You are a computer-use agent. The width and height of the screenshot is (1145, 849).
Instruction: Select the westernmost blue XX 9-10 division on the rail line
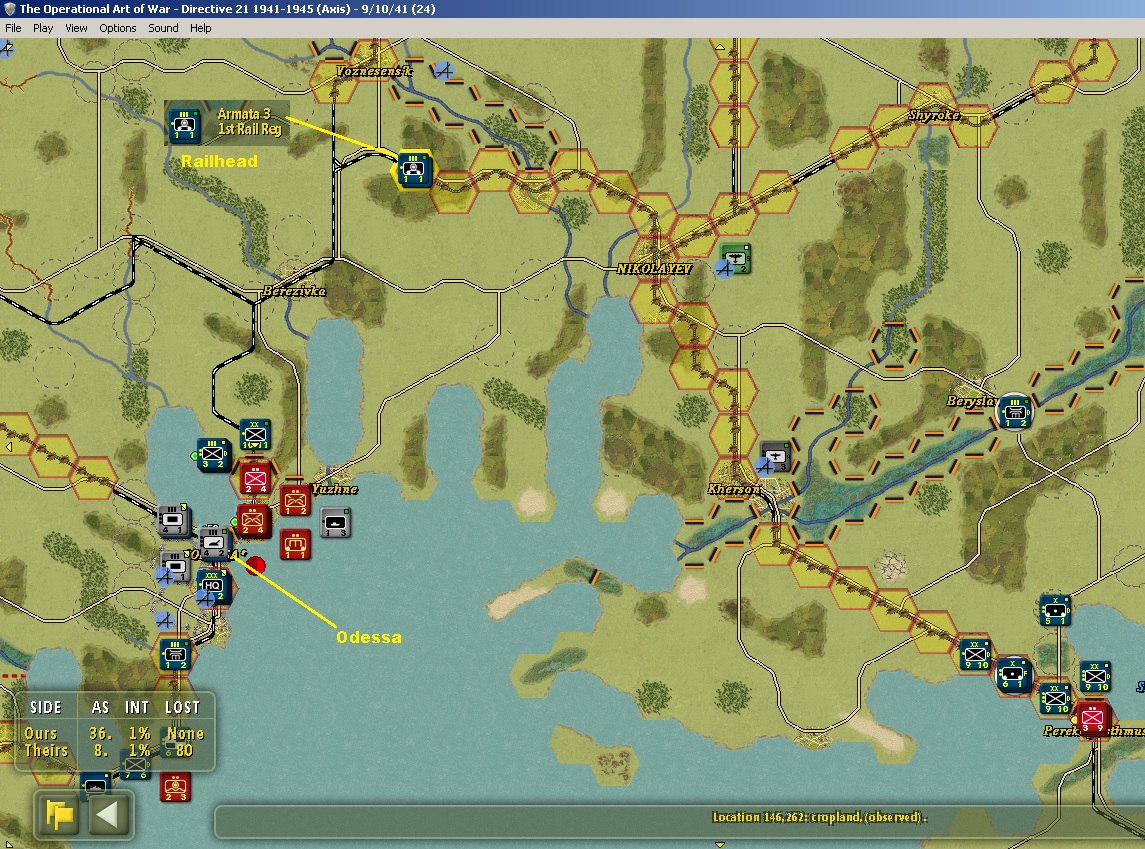[x=976, y=654]
